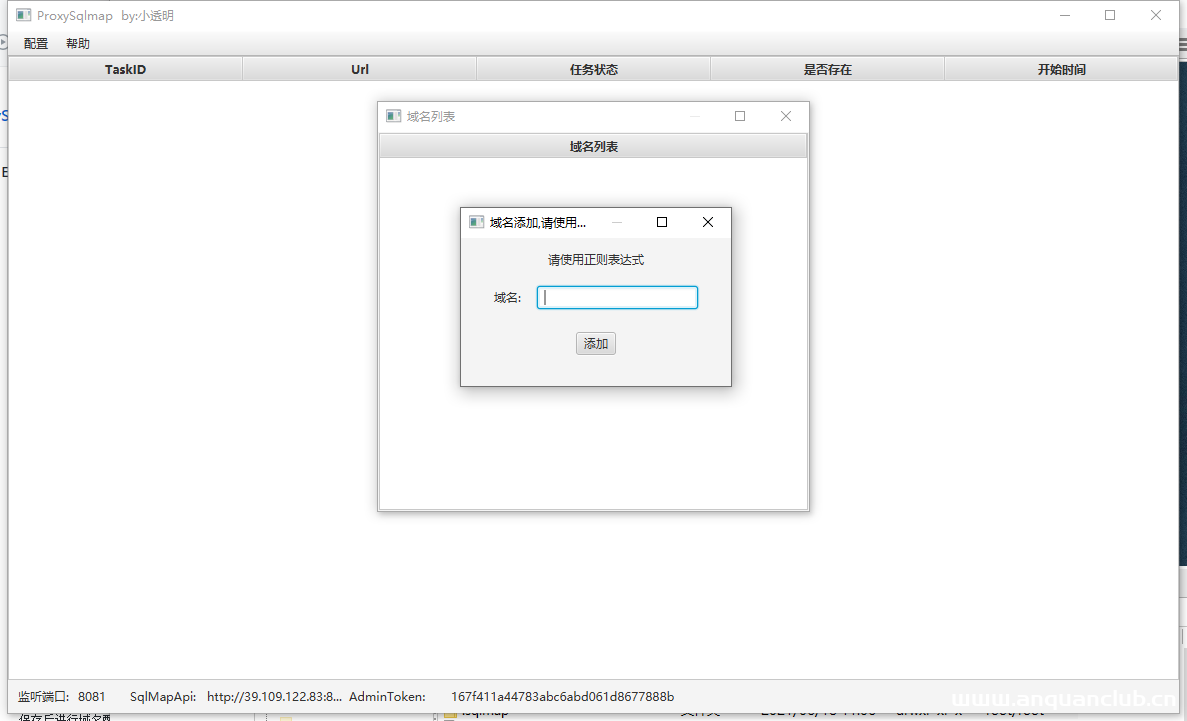Viewport: 1187px width, 721px height.
Task: Sort by the Url column header
Action: [x=359, y=69]
